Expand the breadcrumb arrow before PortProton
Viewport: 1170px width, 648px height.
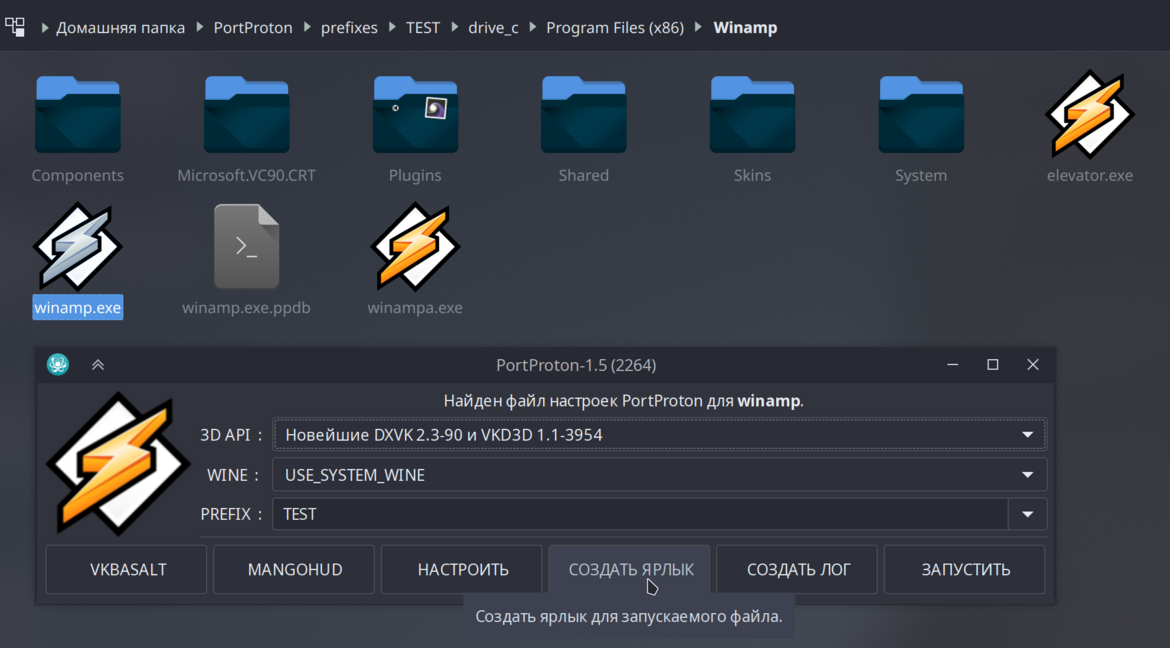[200, 28]
